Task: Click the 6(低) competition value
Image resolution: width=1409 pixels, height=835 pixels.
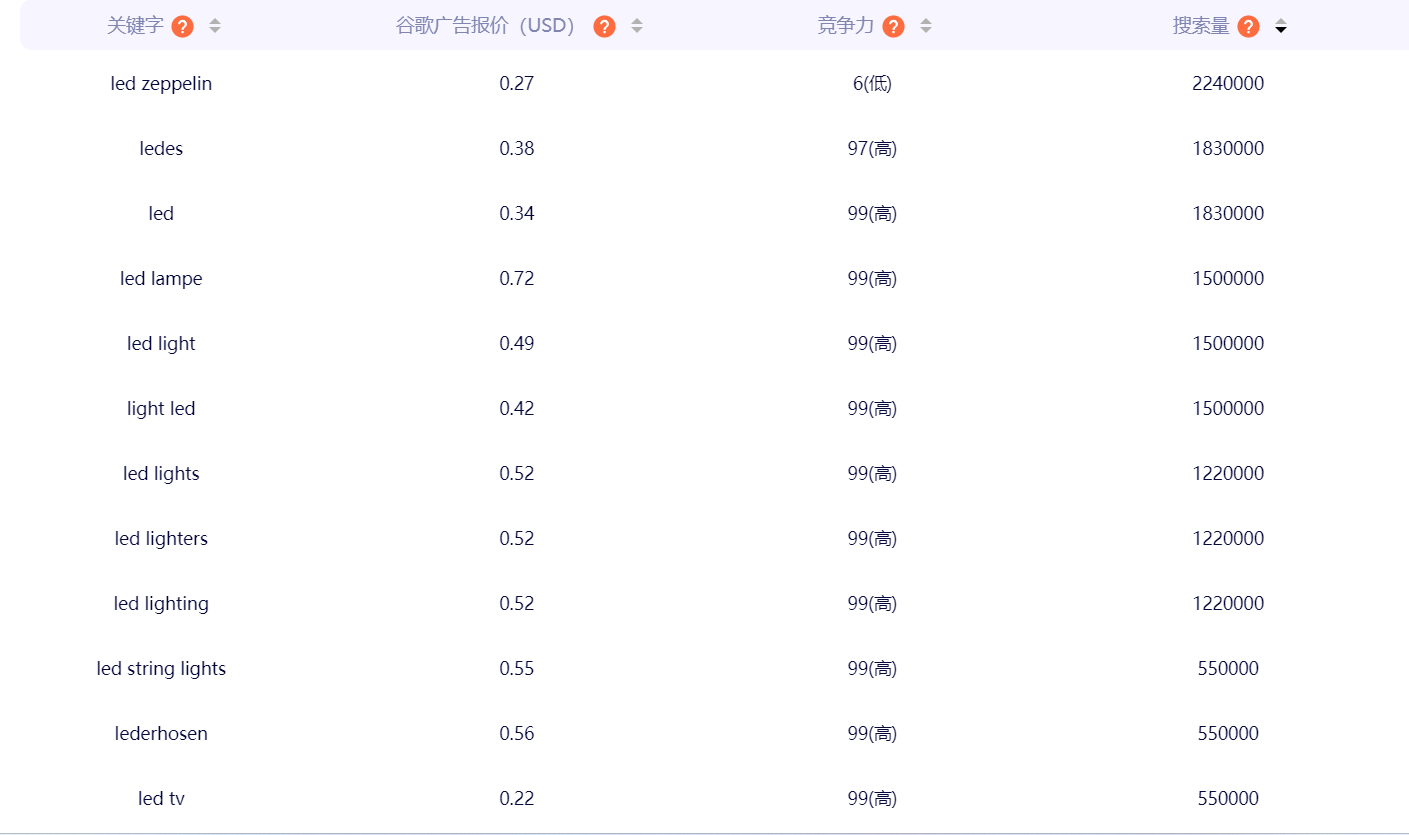Action: 872,84
